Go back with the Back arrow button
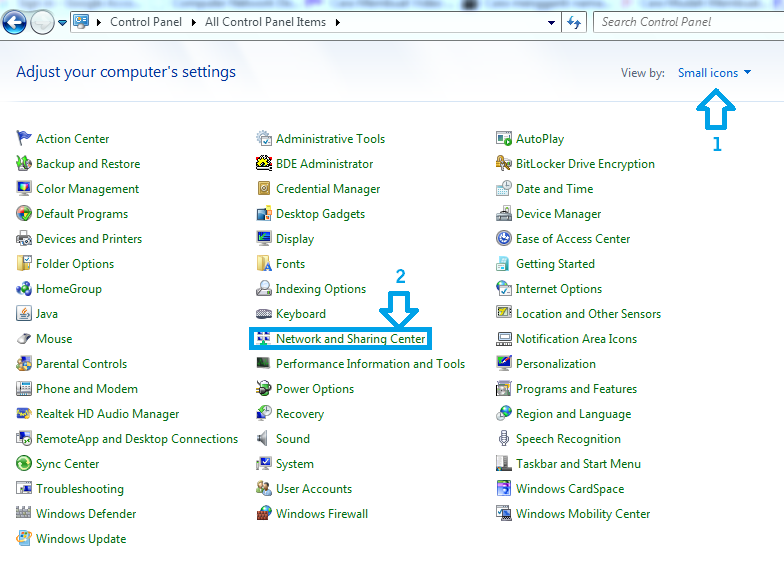 coord(14,22)
